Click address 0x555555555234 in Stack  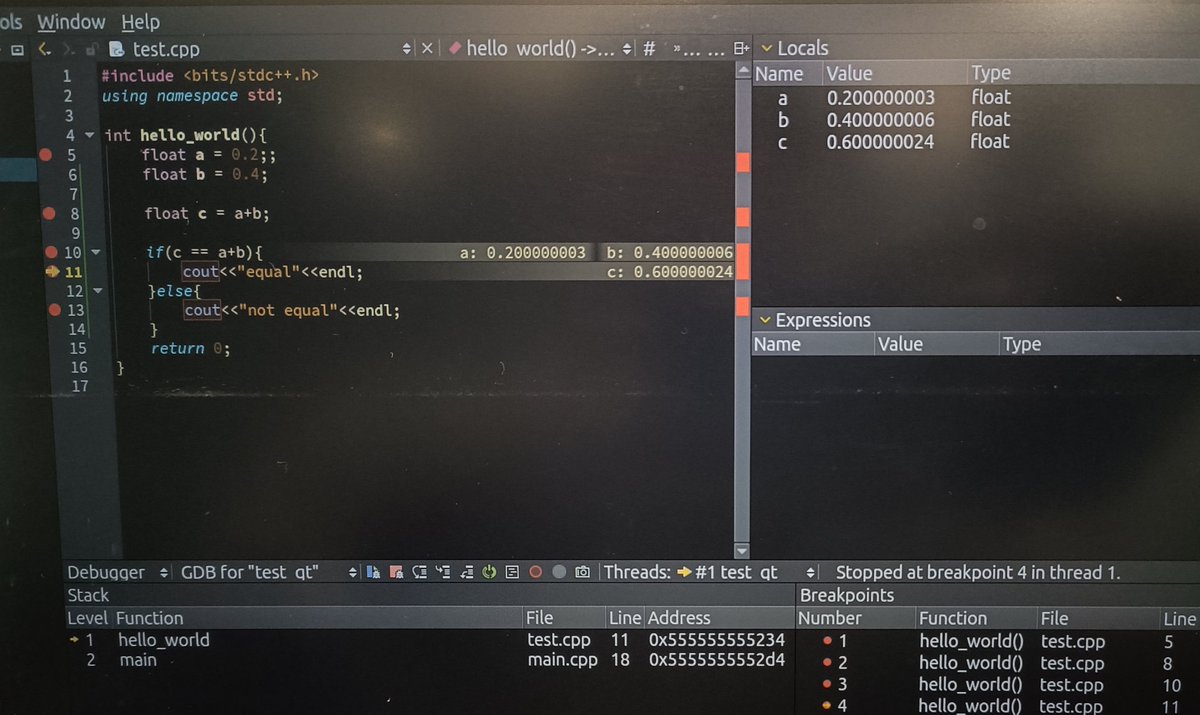[x=717, y=640]
